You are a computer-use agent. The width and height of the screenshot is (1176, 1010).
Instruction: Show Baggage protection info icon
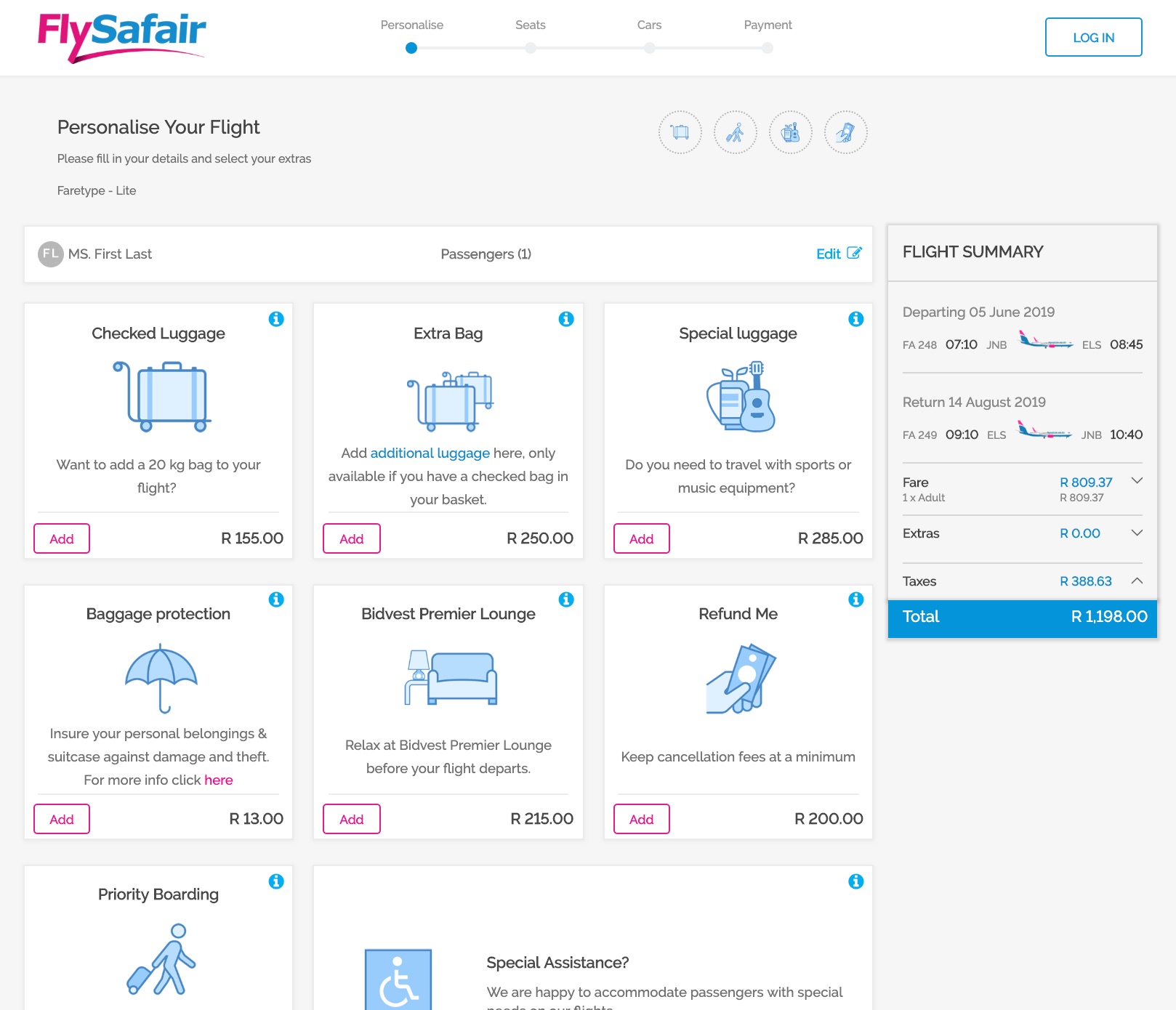click(276, 599)
